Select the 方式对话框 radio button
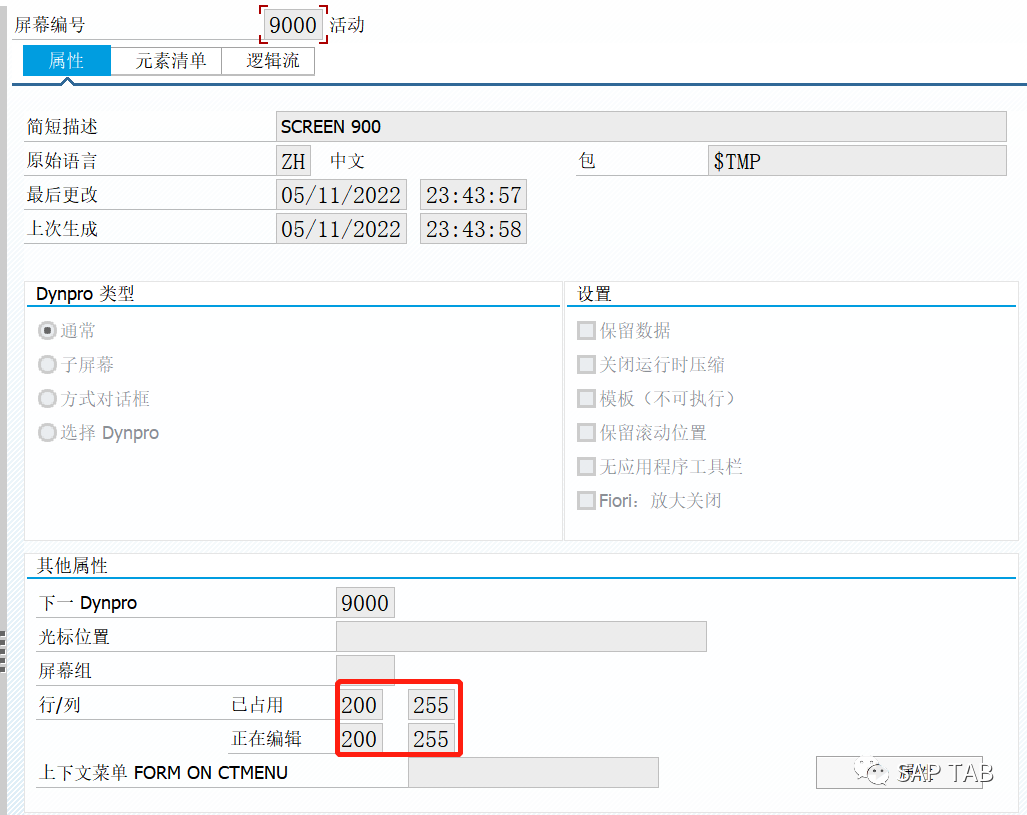 [47, 399]
